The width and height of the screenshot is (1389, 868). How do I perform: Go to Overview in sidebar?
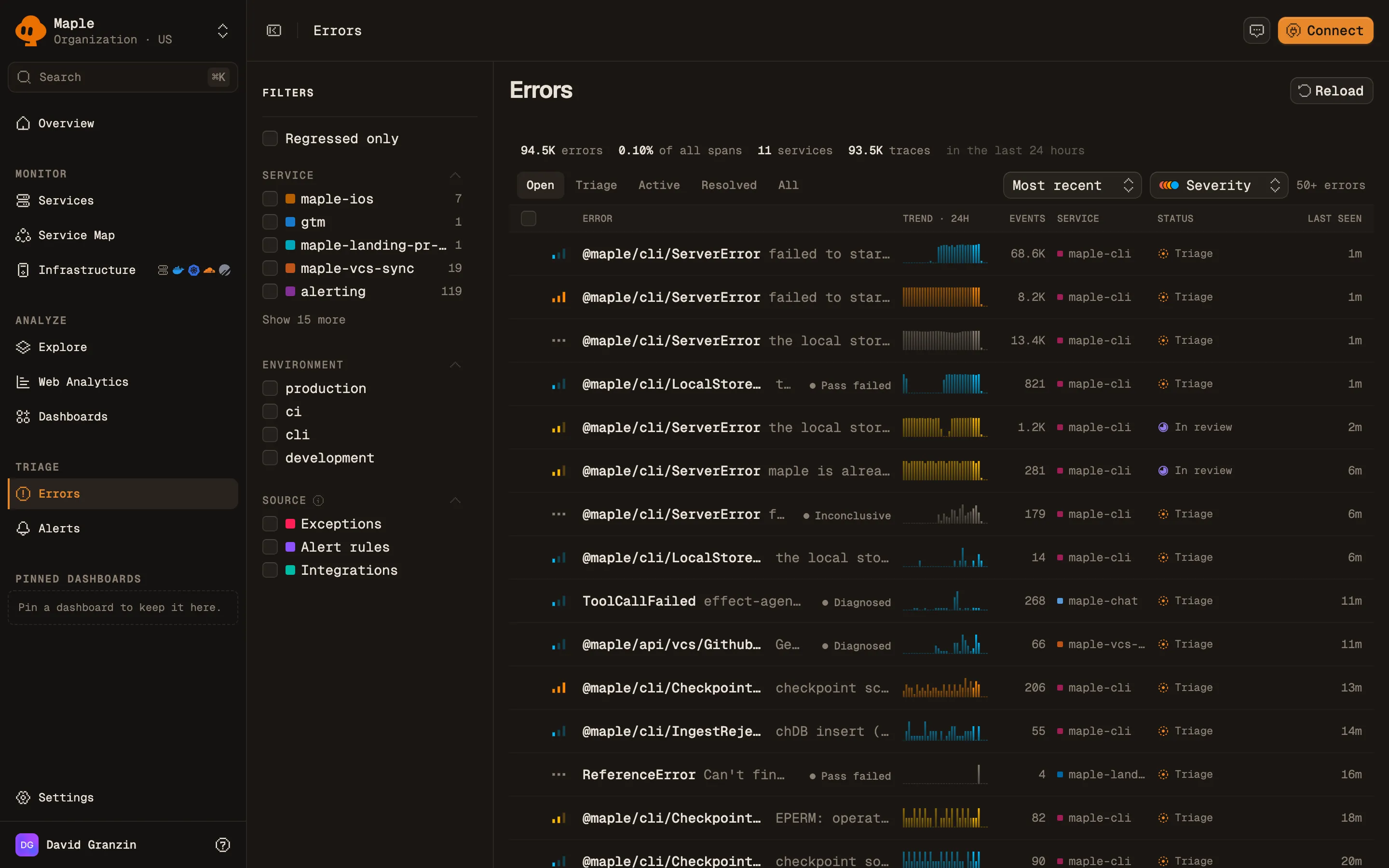point(123,123)
